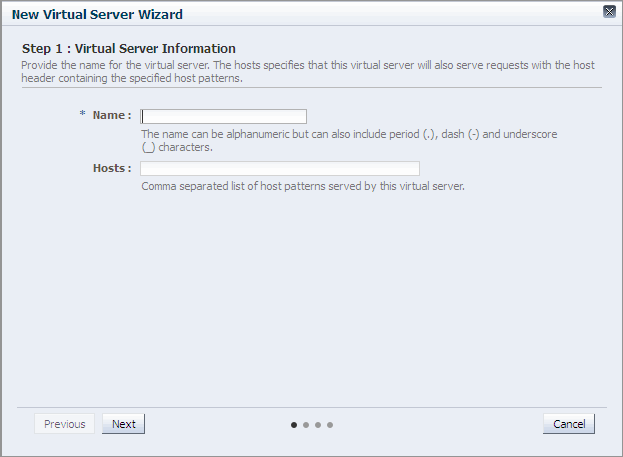Viewport: 623px width, 457px height.
Task: Click the 'New Virtual Server Wizard' title text
Action: click(x=97, y=15)
